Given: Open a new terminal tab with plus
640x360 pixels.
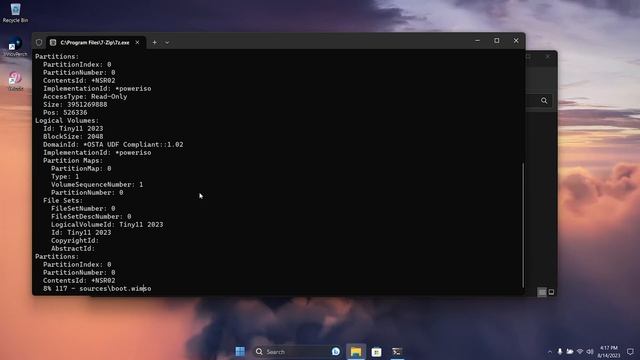Looking at the screenshot, I should [x=154, y=42].
